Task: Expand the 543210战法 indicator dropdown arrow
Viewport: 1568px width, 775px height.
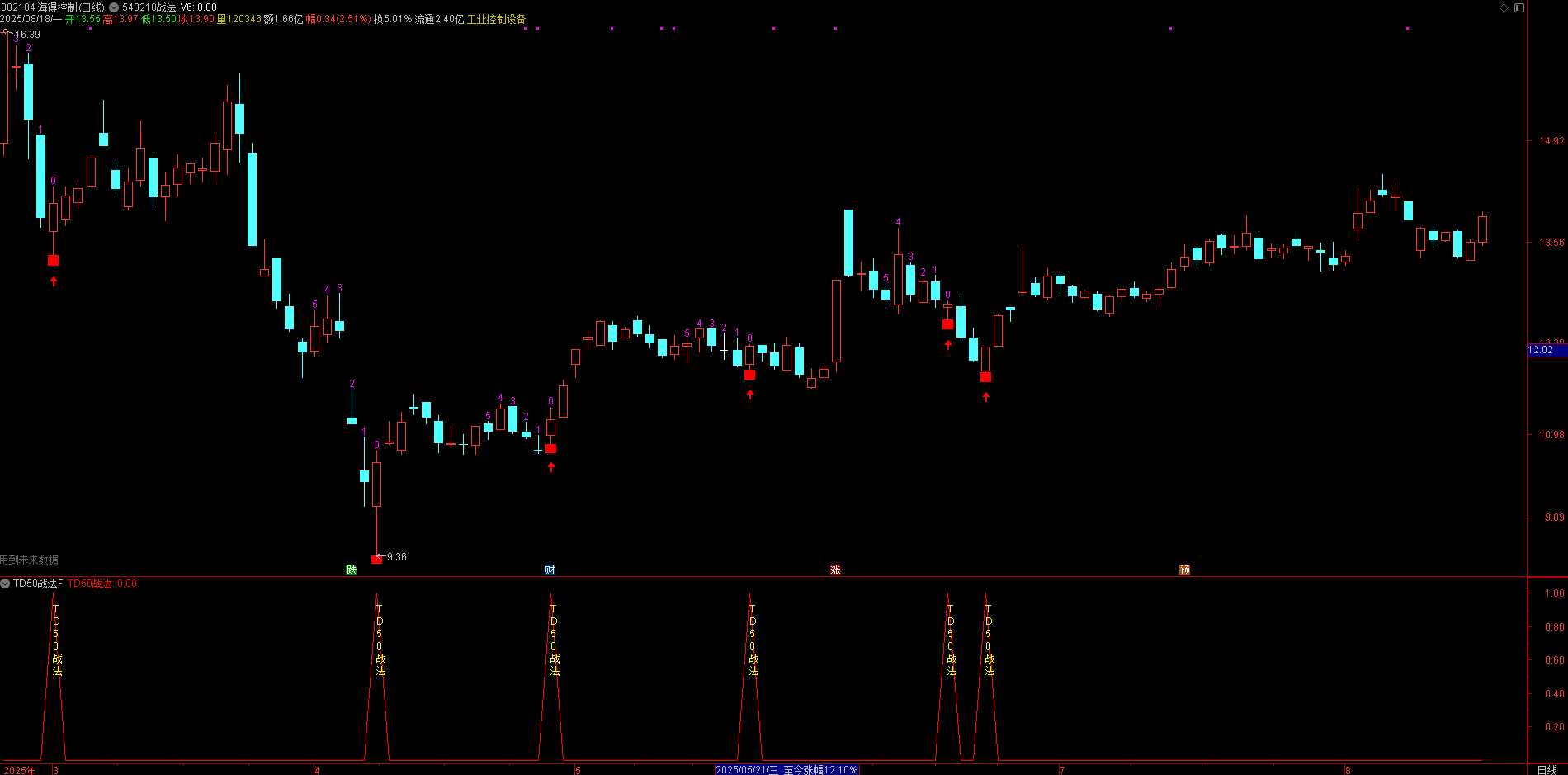Action: click(114, 7)
